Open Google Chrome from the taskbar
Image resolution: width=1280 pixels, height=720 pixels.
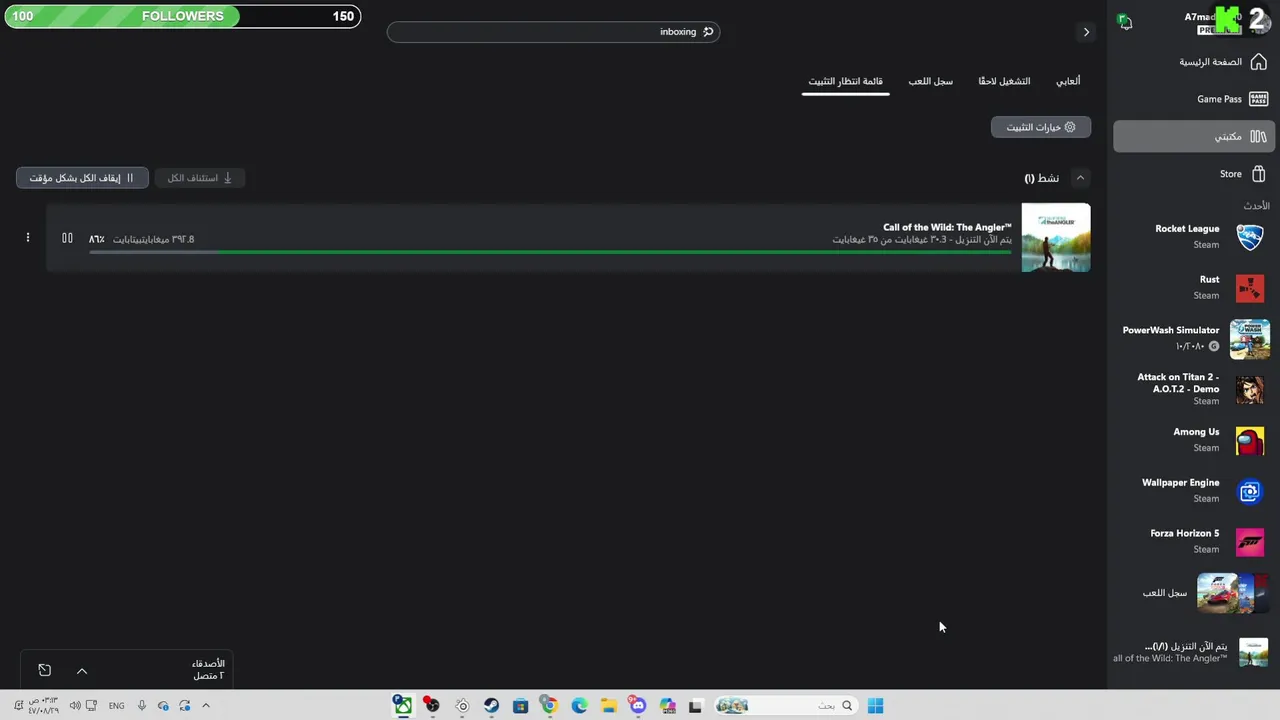(549, 706)
